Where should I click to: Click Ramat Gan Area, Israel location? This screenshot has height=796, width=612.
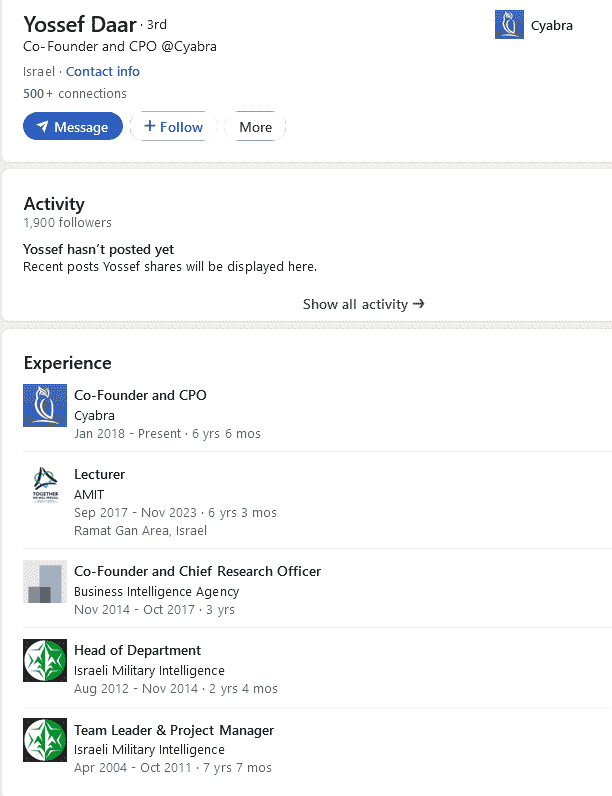click(x=141, y=530)
